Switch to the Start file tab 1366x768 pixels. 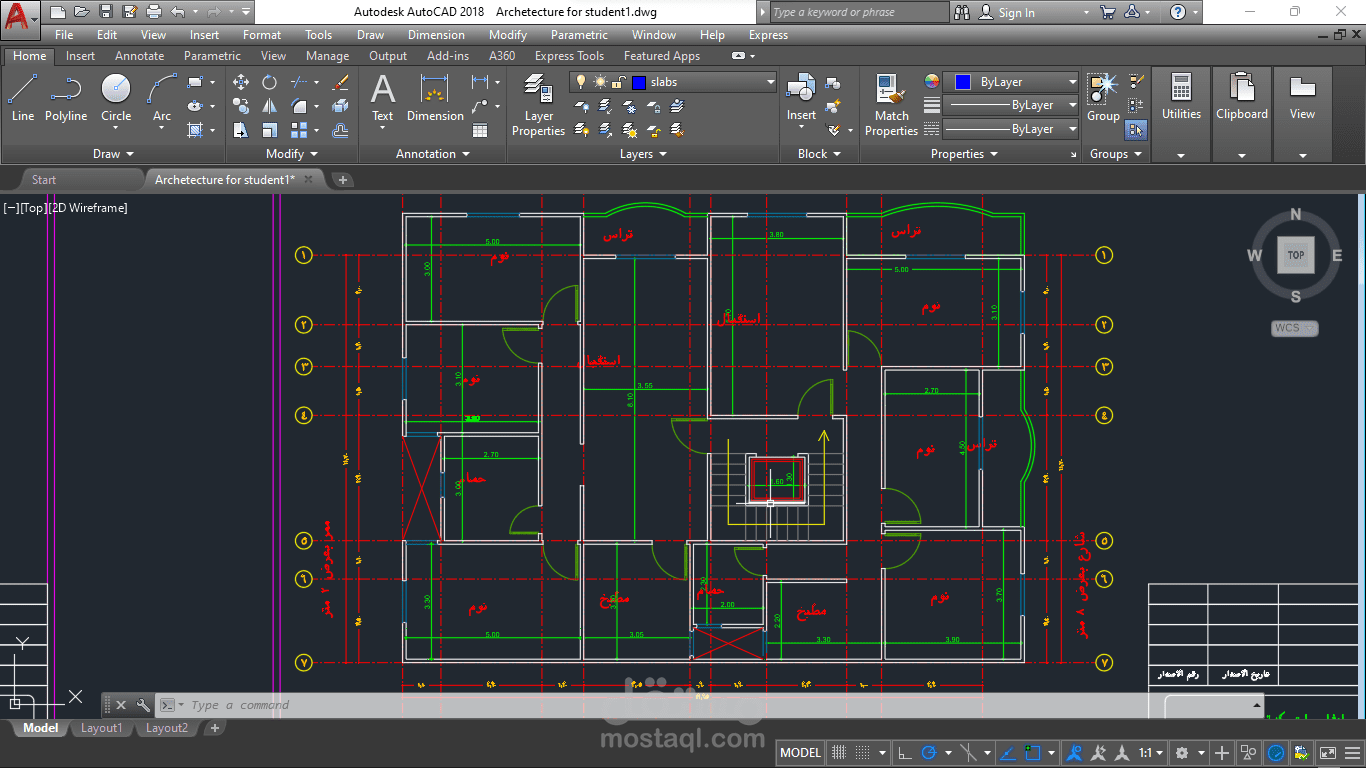tap(44, 180)
